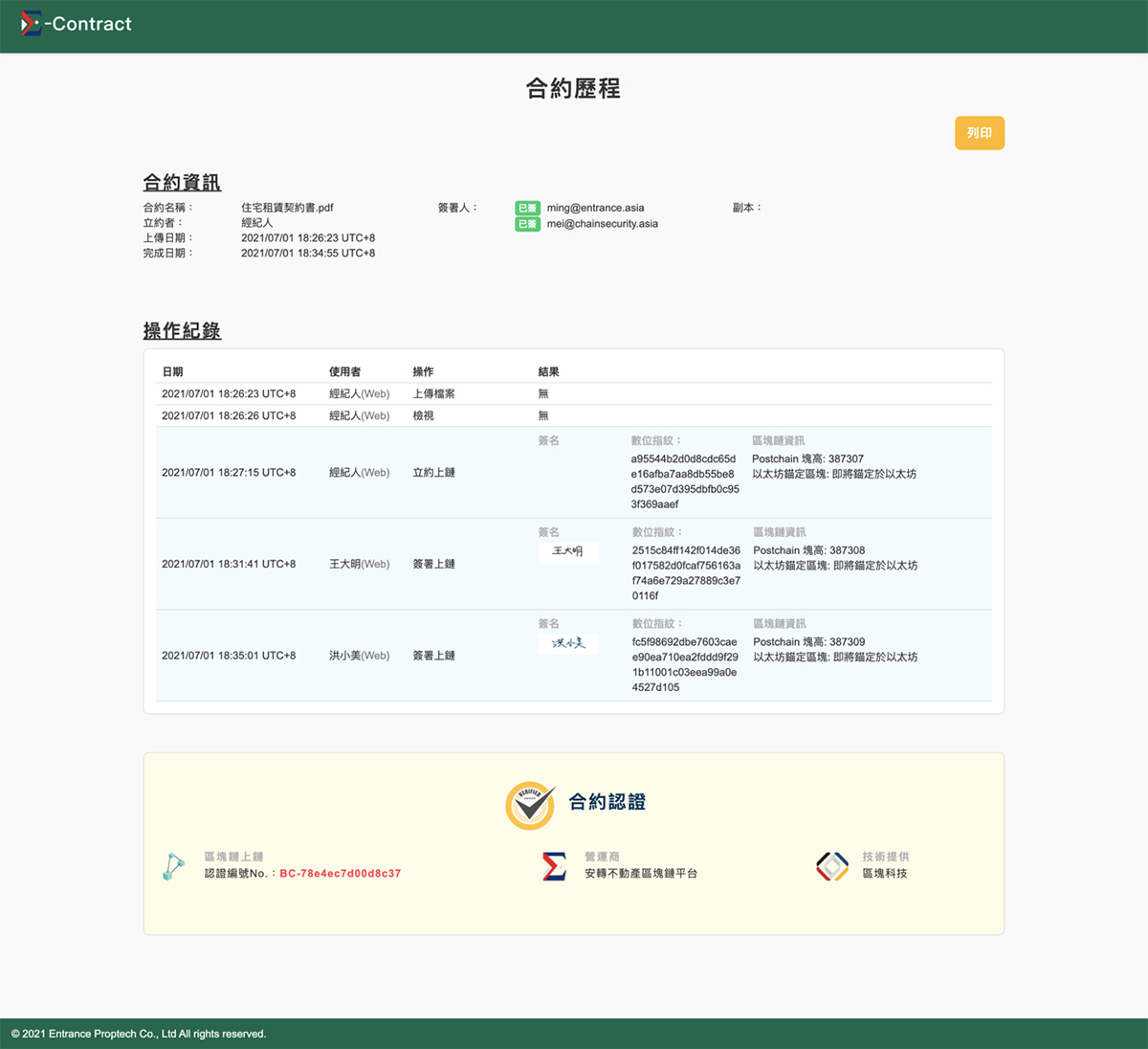This screenshot has height=1049, width=1148.
Task: Click 簽署上鏈 in 洪小美 row
Action: point(433,656)
